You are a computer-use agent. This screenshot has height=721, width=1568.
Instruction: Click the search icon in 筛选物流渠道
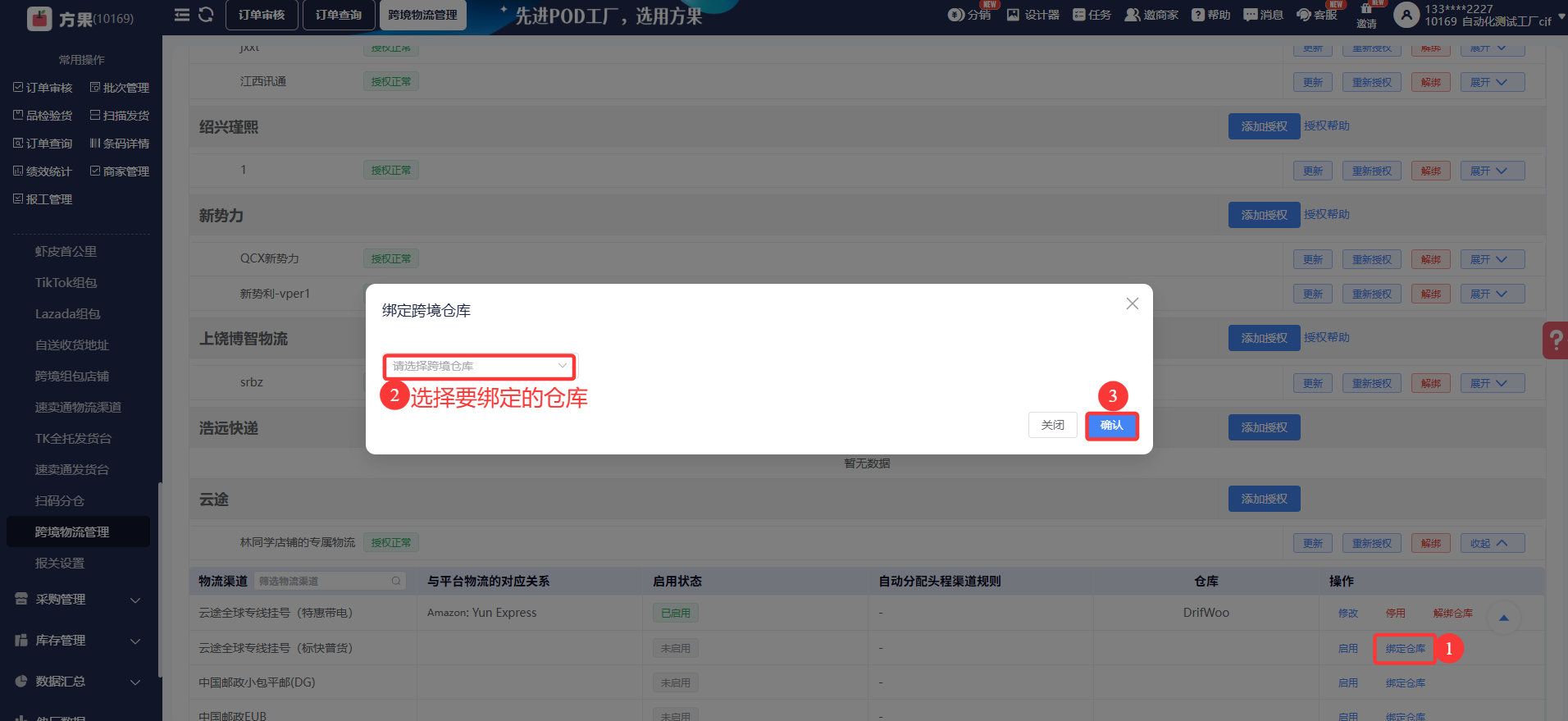396,581
